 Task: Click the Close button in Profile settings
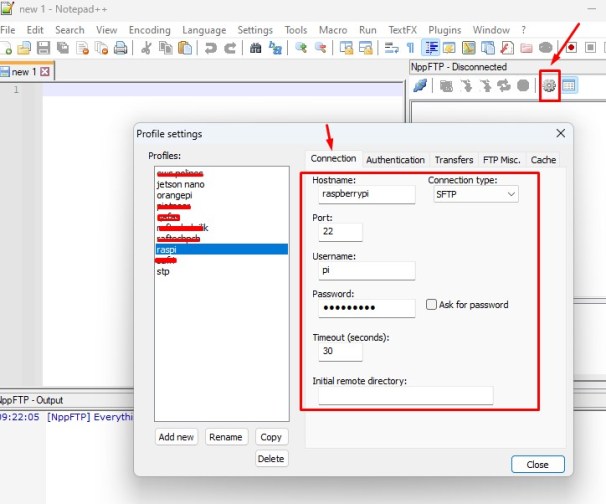538,464
